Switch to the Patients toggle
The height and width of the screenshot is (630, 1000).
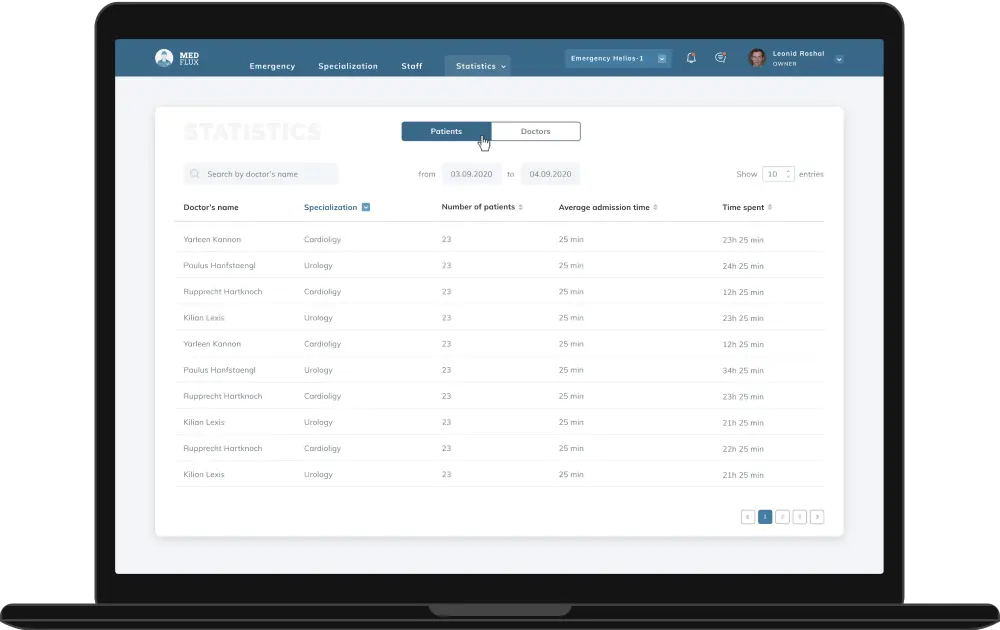[446, 131]
